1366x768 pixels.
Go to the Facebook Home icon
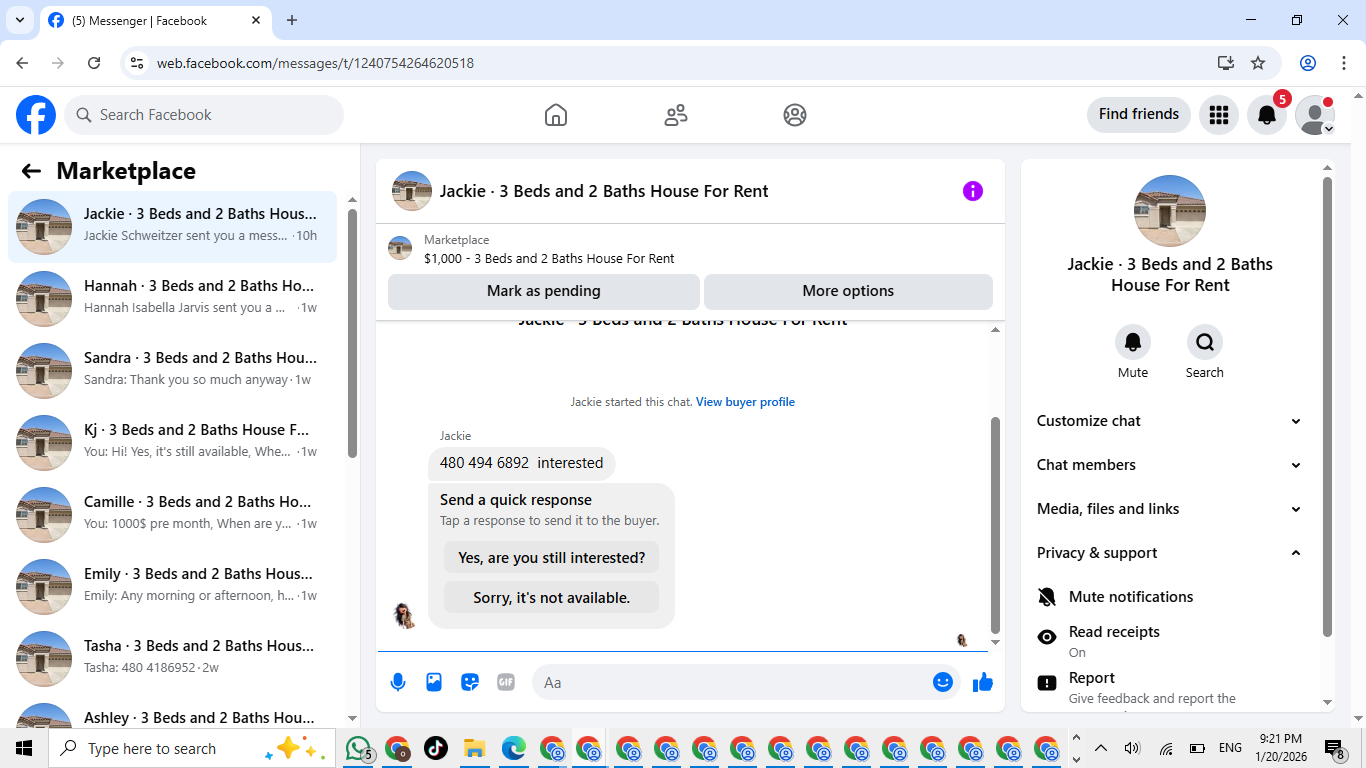click(556, 115)
